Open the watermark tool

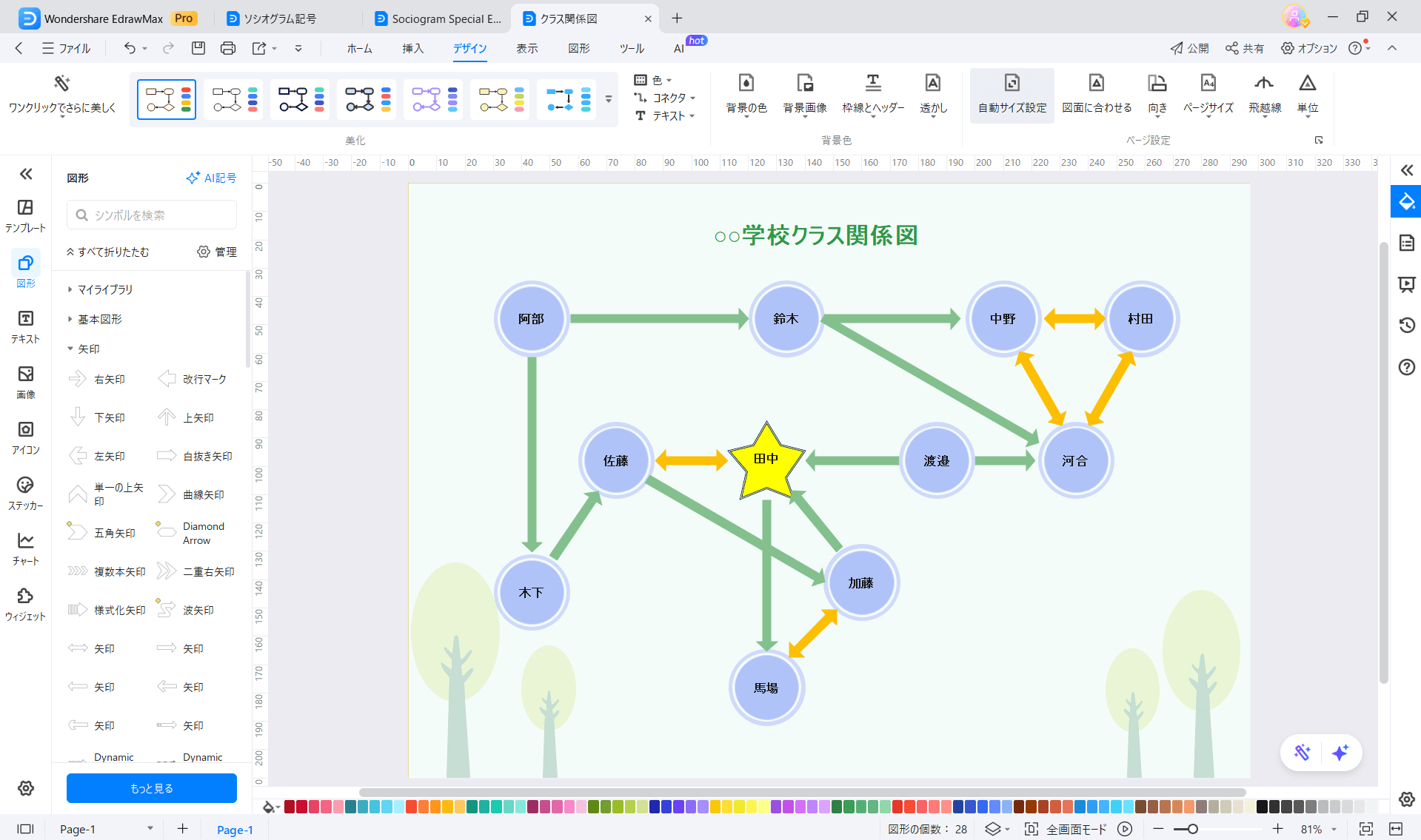[x=933, y=95]
